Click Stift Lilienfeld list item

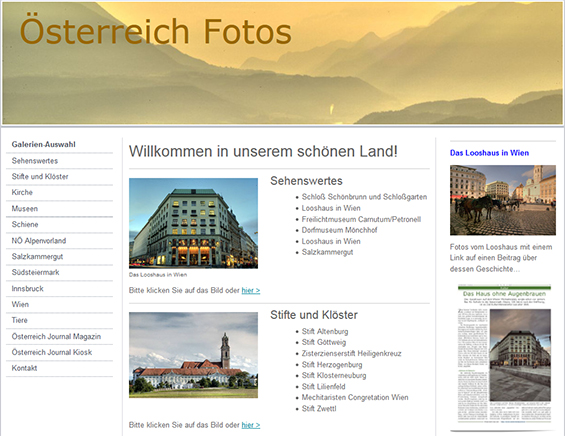pos(324,387)
